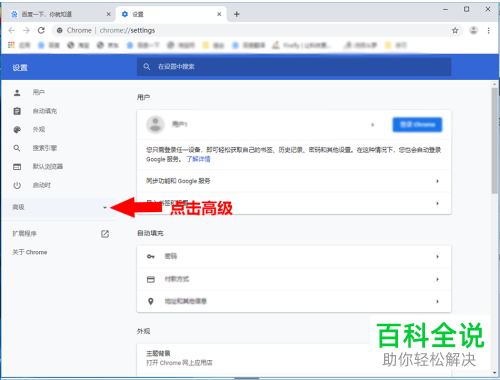The image size is (500, 380).
Task: Bookmark this page with the star icon
Action: pyautogui.click(x=455, y=30)
